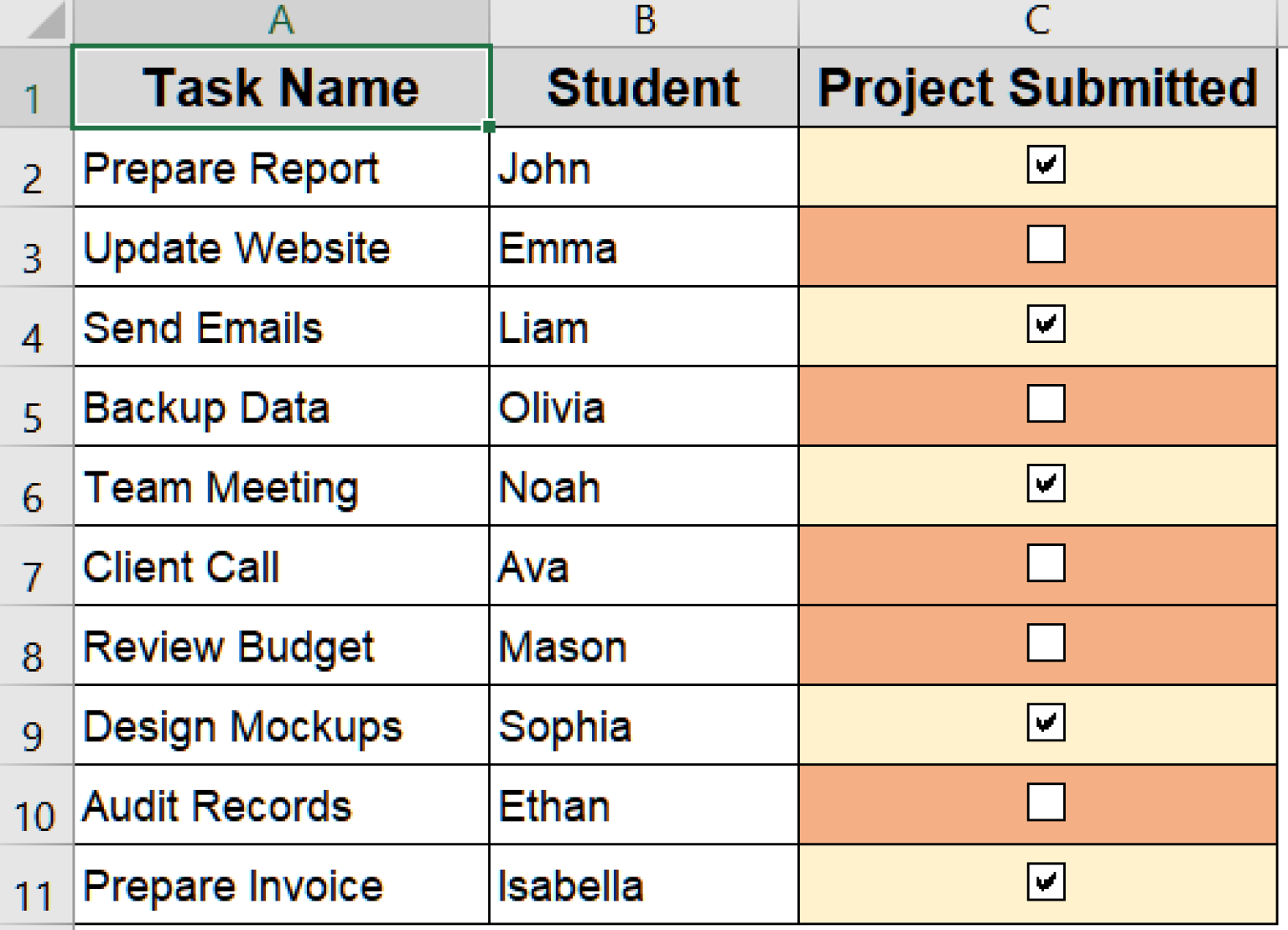The image size is (1288, 930).
Task: Untick Noah's Team Meeting checkbox
Action: click(1046, 484)
